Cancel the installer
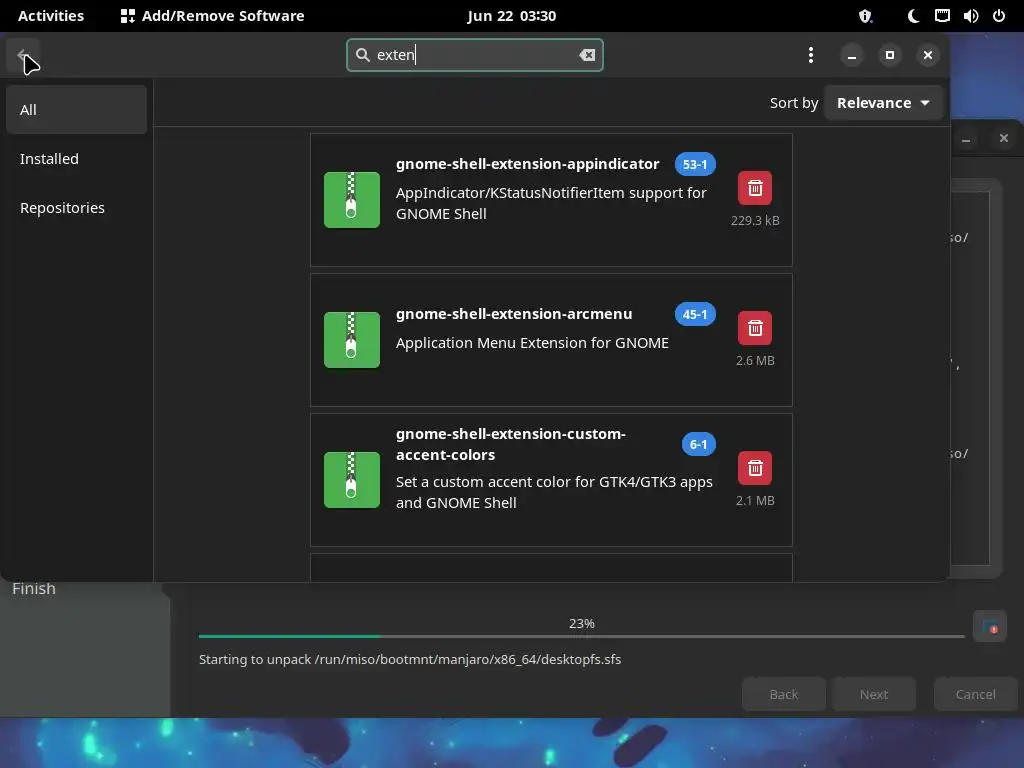Viewport: 1024px width, 768px height. 976,694
